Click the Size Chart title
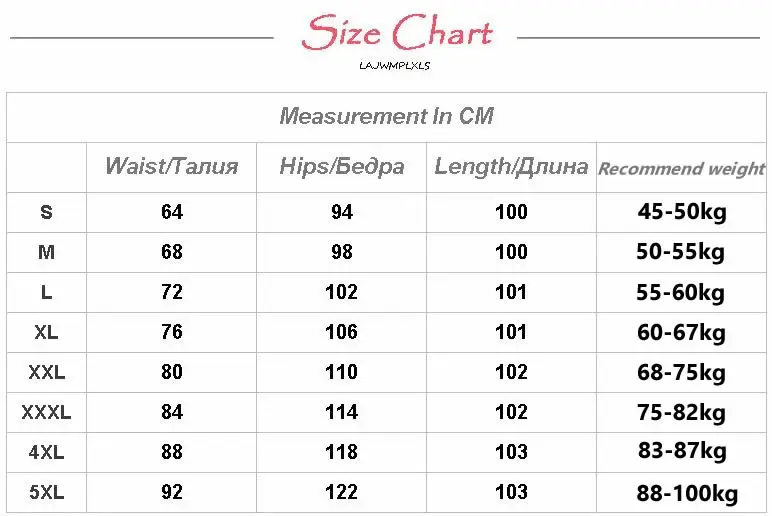This screenshot has width=772, height=516. coord(397,32)
